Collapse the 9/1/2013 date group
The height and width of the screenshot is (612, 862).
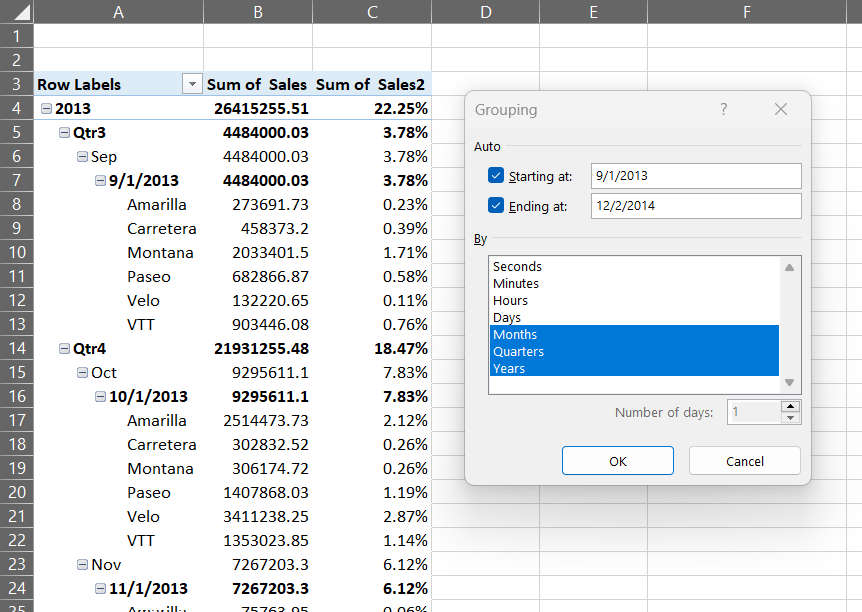pos(100,180)
